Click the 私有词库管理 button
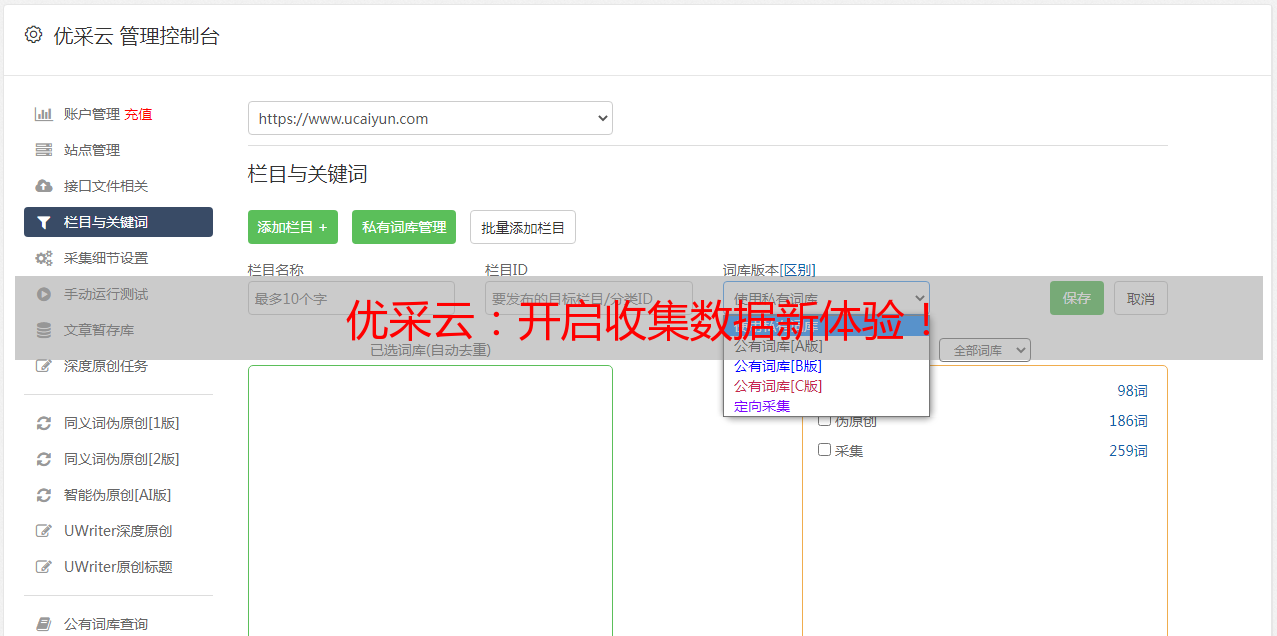 [404, 227]
